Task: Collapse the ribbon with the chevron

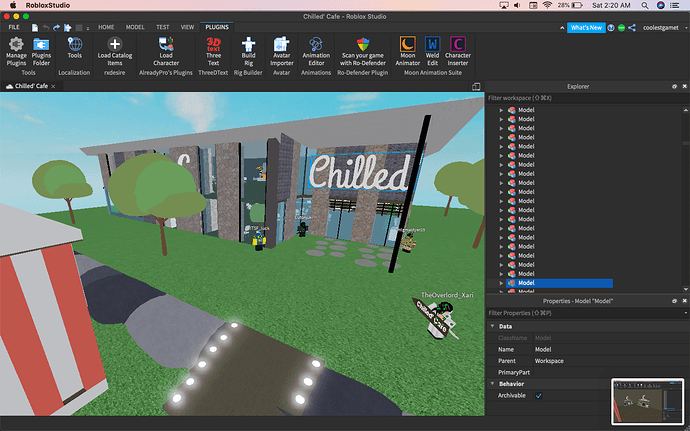Action: tap(562, 28)
